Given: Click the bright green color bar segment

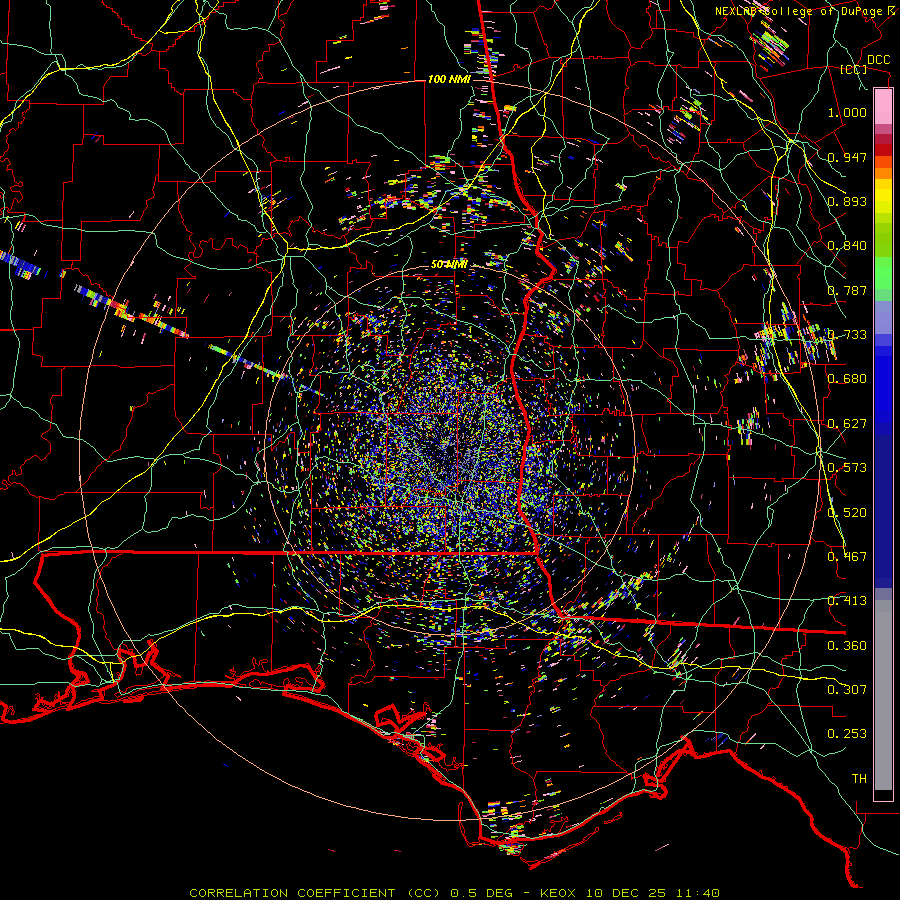Looking at the screenshot, I should 883,273.
